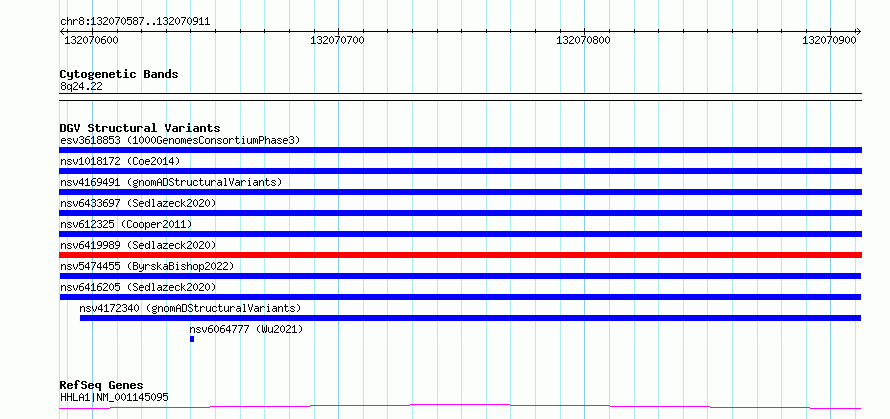This screenshot has height=419, width=890.
Task: Click the Cytogenetic Bands track heading
Action: point(119,74)
